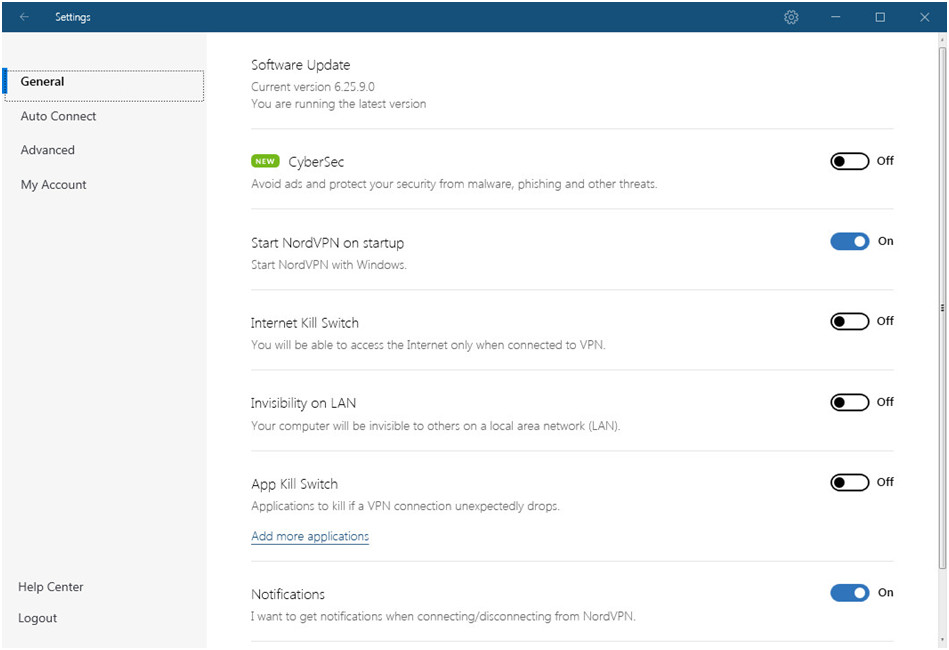Switch to Advanced settings
Viewport: 949px width, 650px height.
47,150
